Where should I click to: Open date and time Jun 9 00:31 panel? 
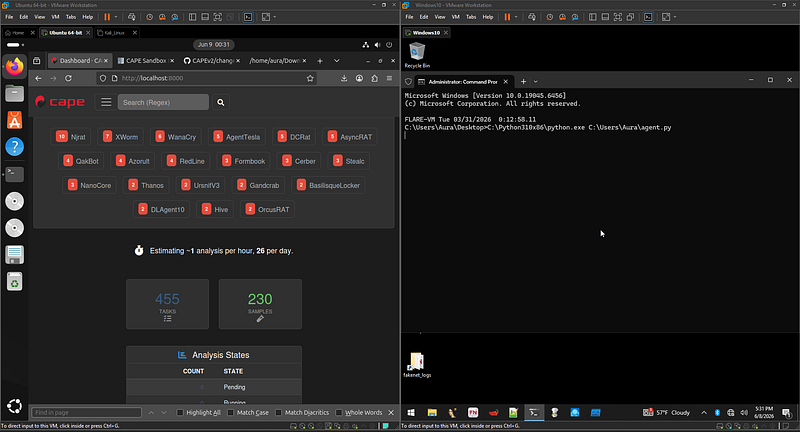[214, 45]
